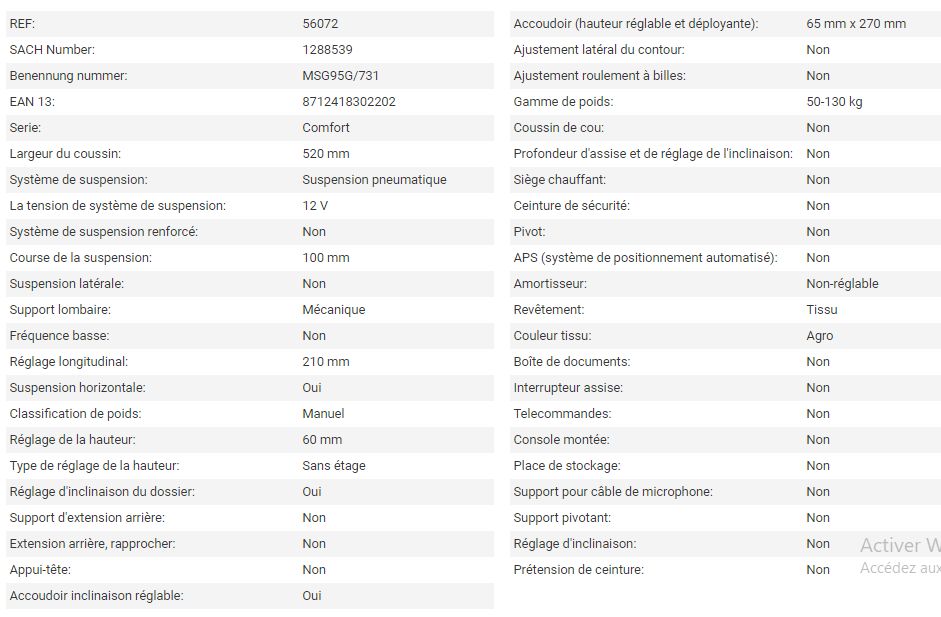941x617 pixels.
Task: Select the 'Sans étage' height adjustment value
Action: (x=334, y=465)
